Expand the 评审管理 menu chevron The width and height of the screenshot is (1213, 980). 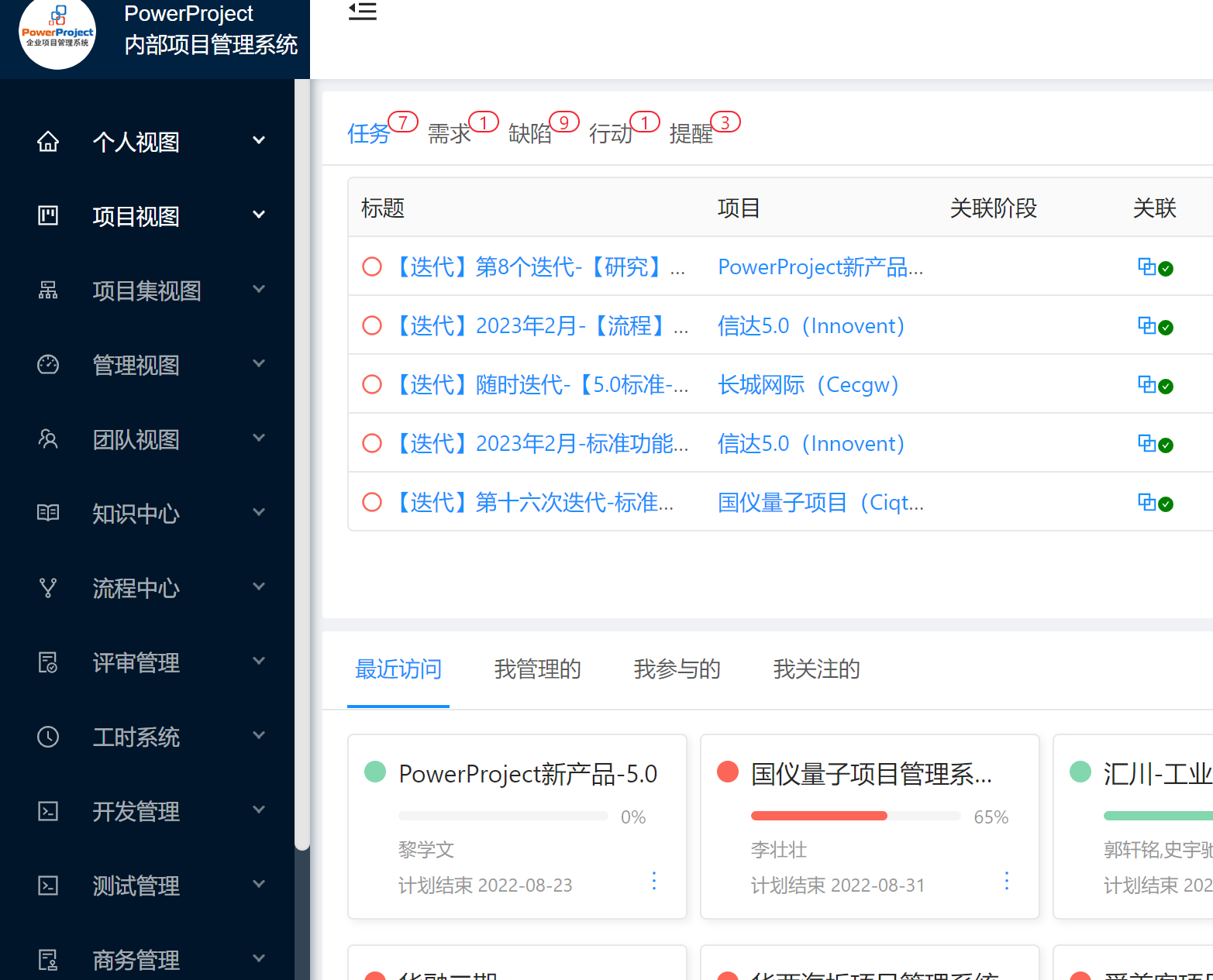point(259,661)
